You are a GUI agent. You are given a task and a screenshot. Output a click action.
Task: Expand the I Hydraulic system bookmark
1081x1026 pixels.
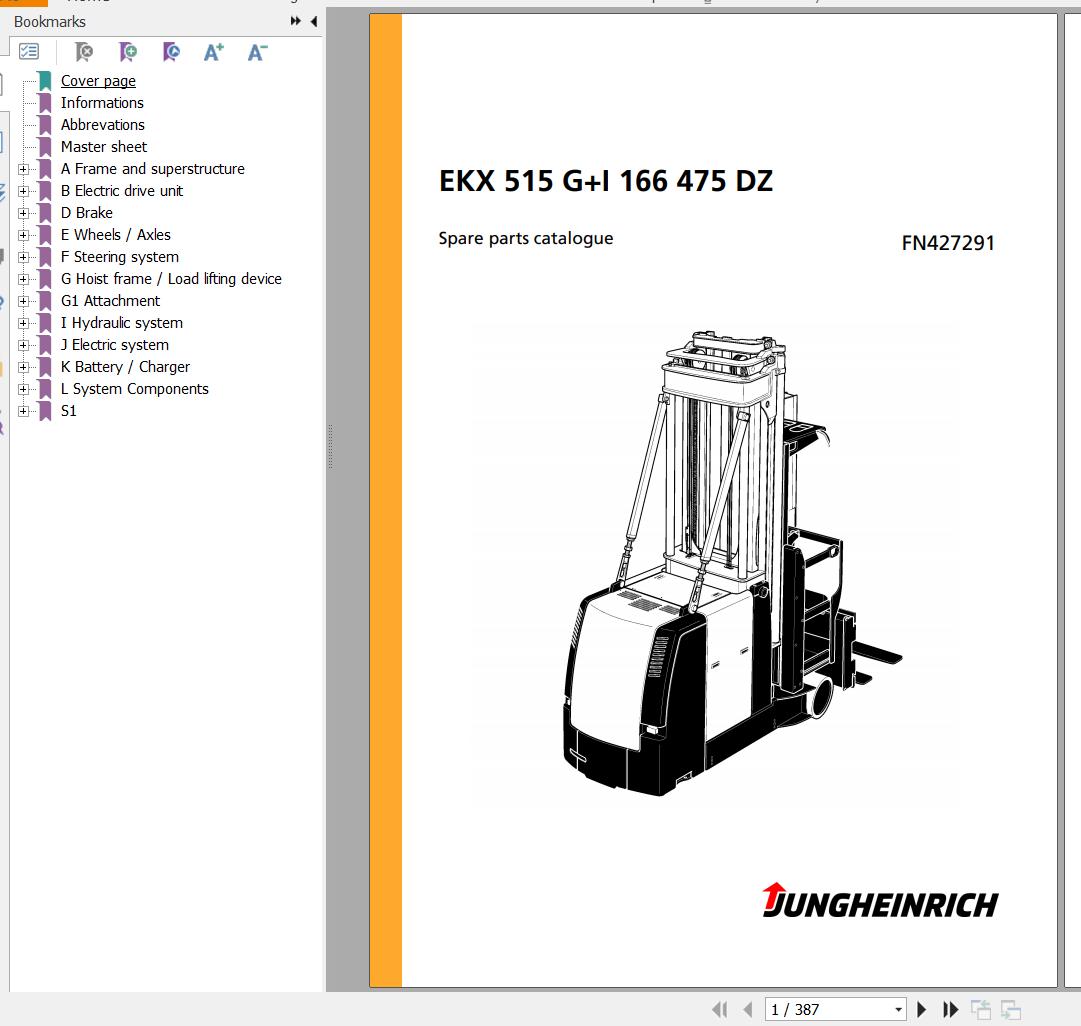pyautogui.click(x=23, y=323)
